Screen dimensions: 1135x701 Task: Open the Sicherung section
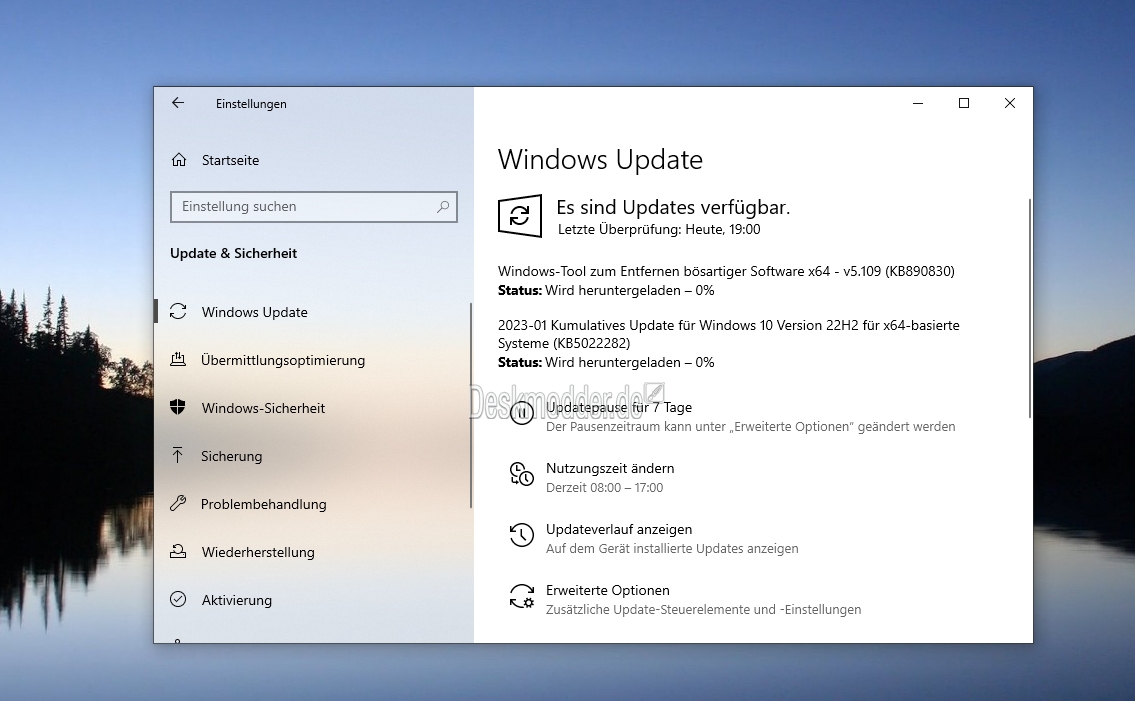(232, 456)
